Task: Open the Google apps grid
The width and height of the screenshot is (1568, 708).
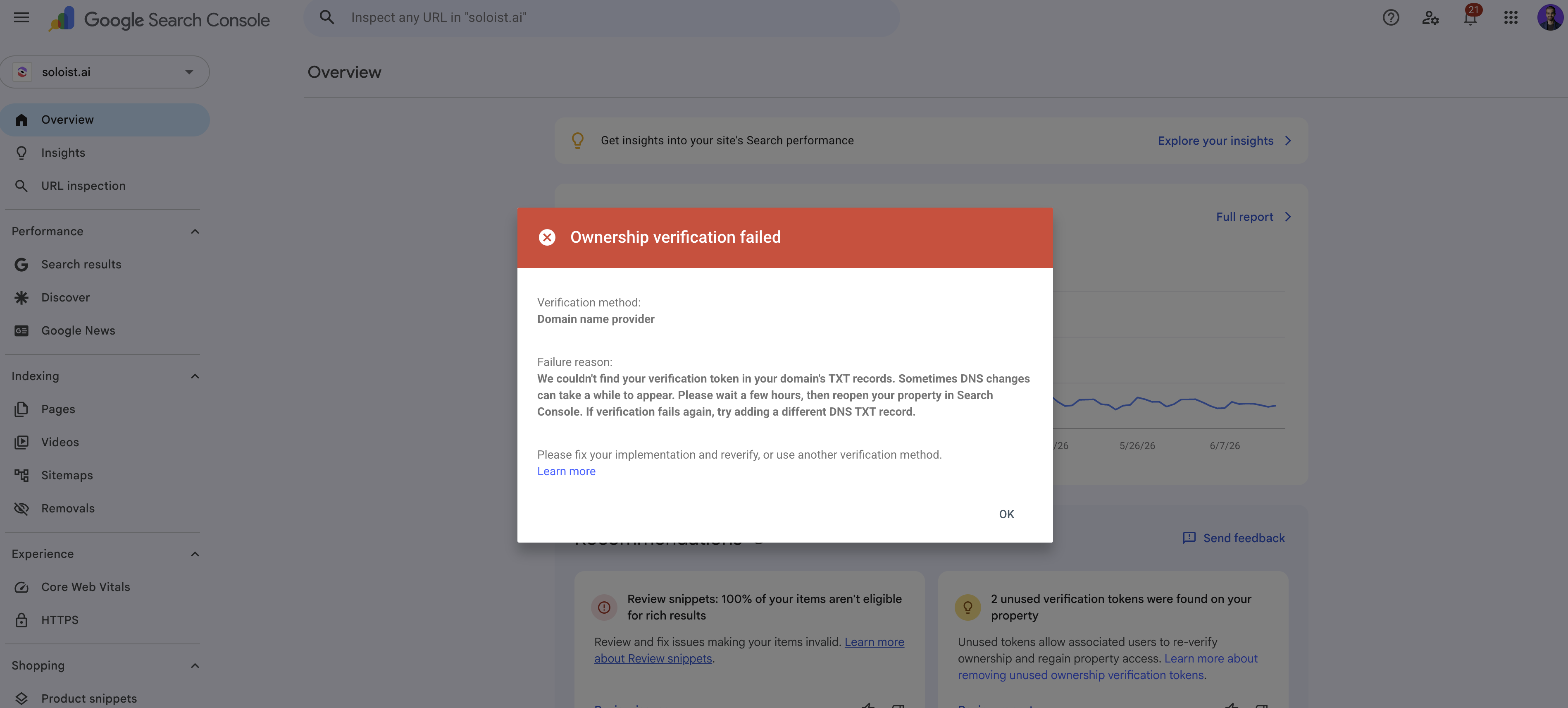Action: (x=1510, y=18)
